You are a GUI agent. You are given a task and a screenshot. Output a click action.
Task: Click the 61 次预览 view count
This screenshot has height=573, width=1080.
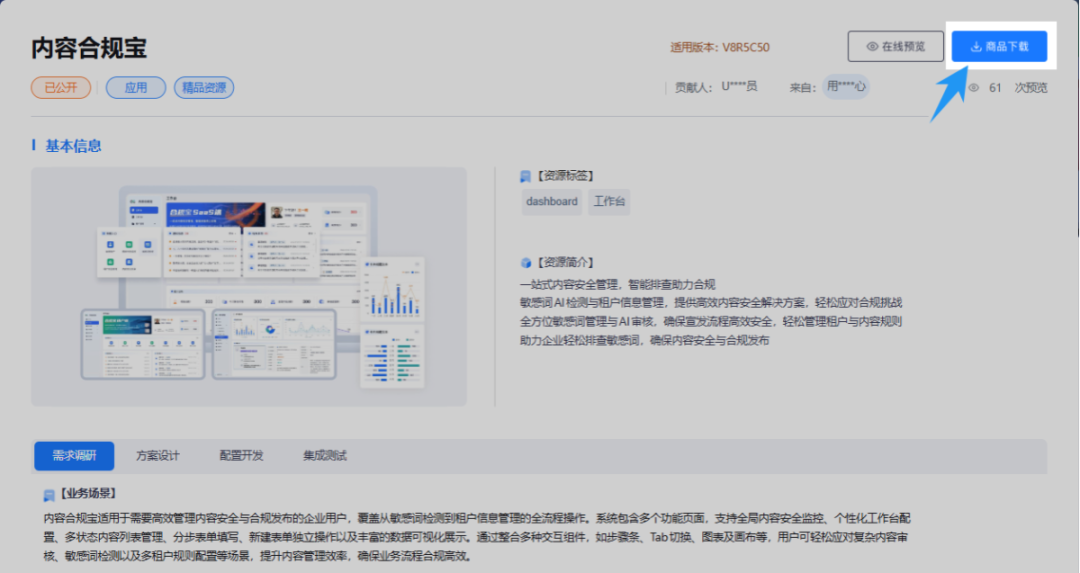(1018, 87)
